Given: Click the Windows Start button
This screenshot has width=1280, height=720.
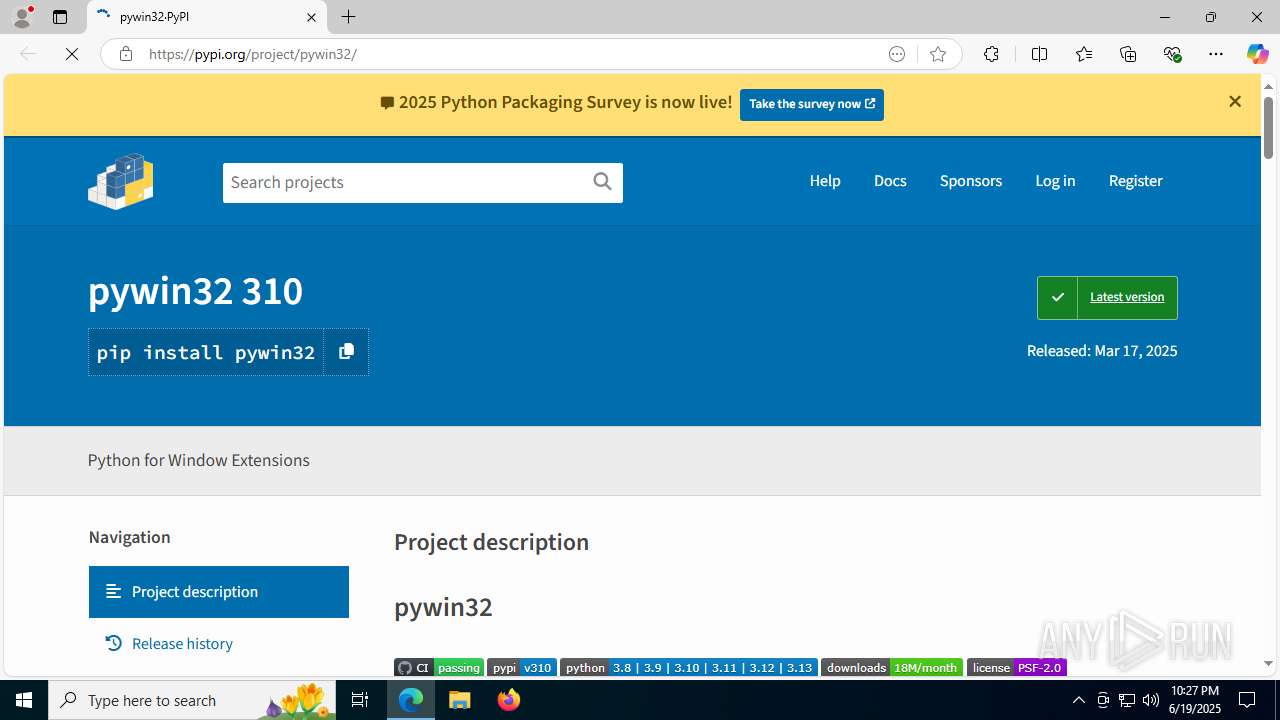Looking at the screenshot, I should click(24, 700).
